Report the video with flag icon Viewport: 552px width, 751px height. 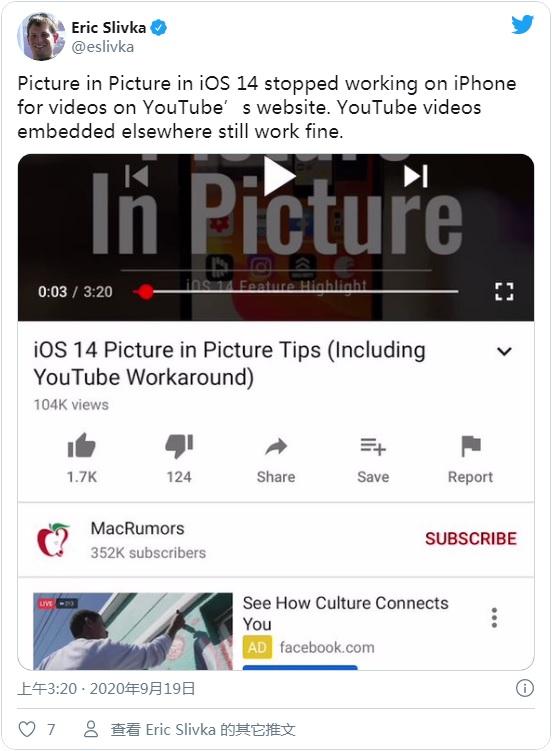pyautogui.click(x=471, y=446)
